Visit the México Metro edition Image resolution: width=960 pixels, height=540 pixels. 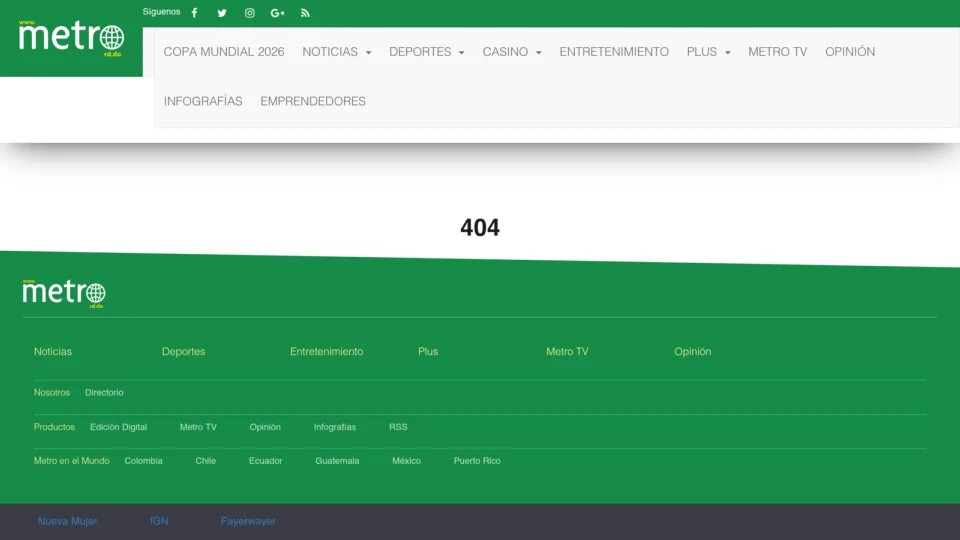click(407, 460)
